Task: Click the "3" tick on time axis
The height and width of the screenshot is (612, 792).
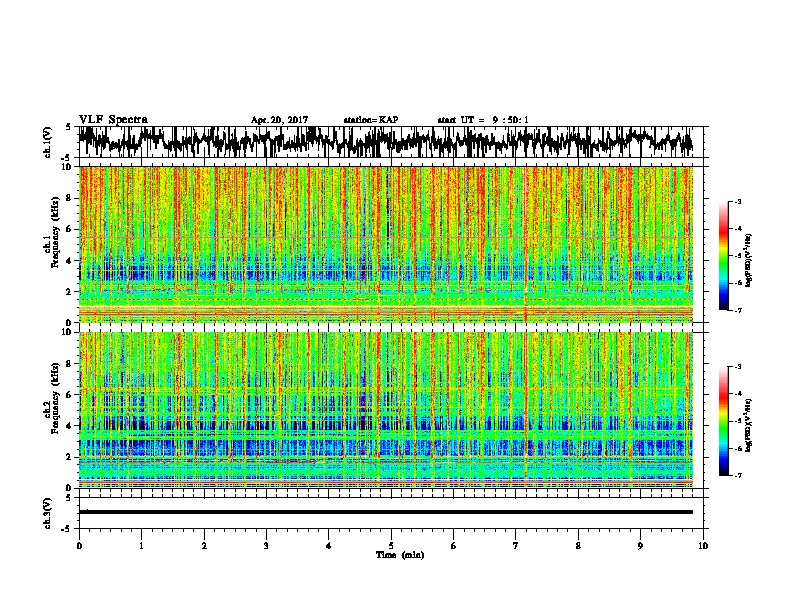Action: point(266,546)
